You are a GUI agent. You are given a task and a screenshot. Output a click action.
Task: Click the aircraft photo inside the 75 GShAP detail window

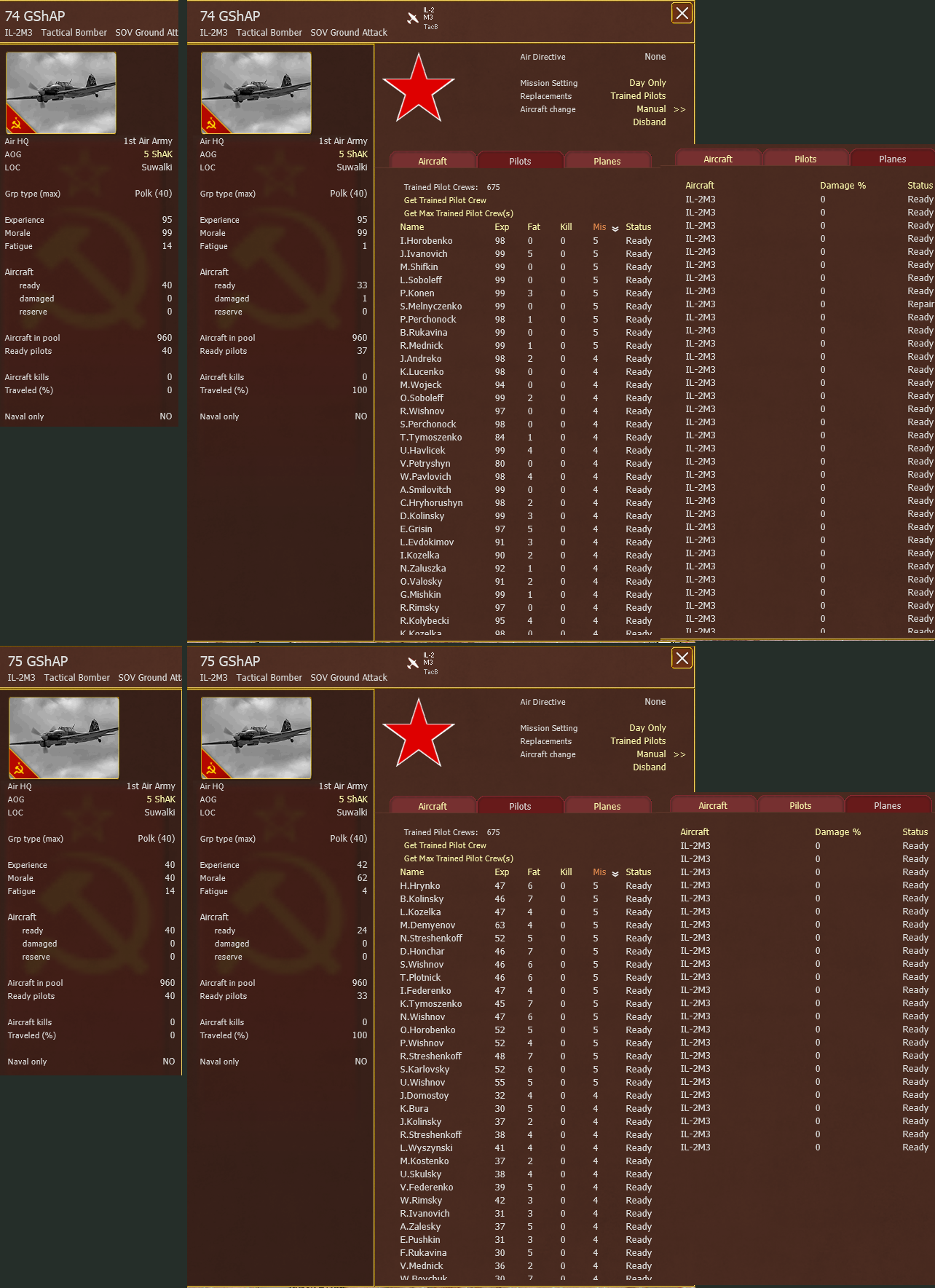pyautogui.click(x=256, y=738)
